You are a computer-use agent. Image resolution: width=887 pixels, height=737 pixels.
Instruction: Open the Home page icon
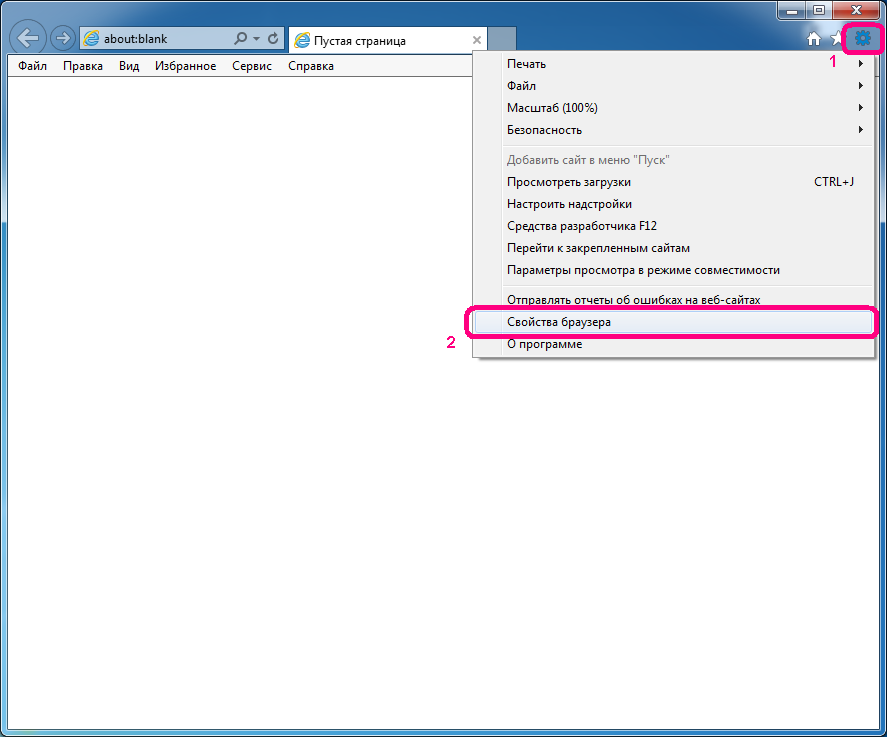(x=814, y=39)
